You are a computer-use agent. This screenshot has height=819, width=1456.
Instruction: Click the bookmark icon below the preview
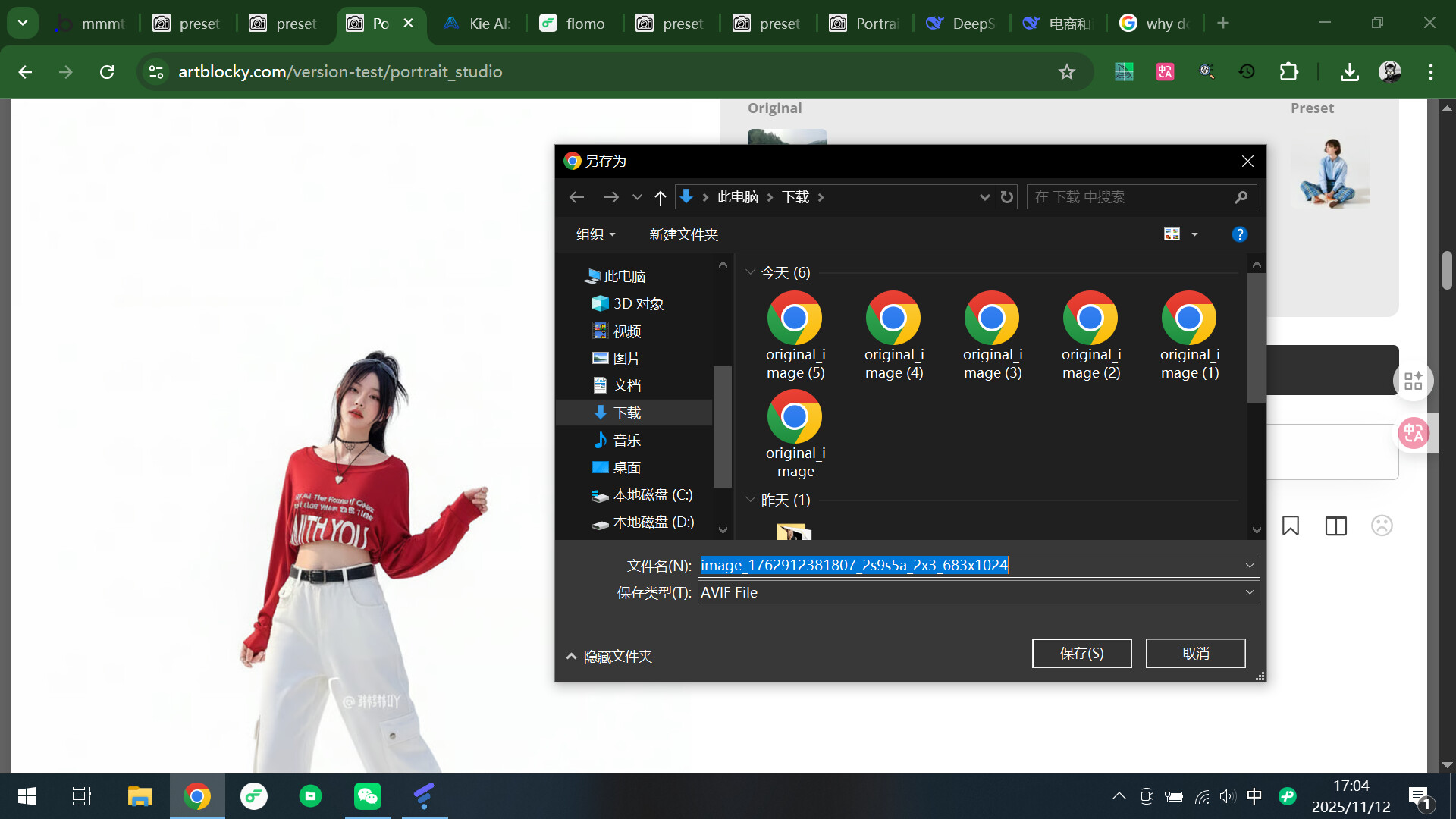(1290, 526)
